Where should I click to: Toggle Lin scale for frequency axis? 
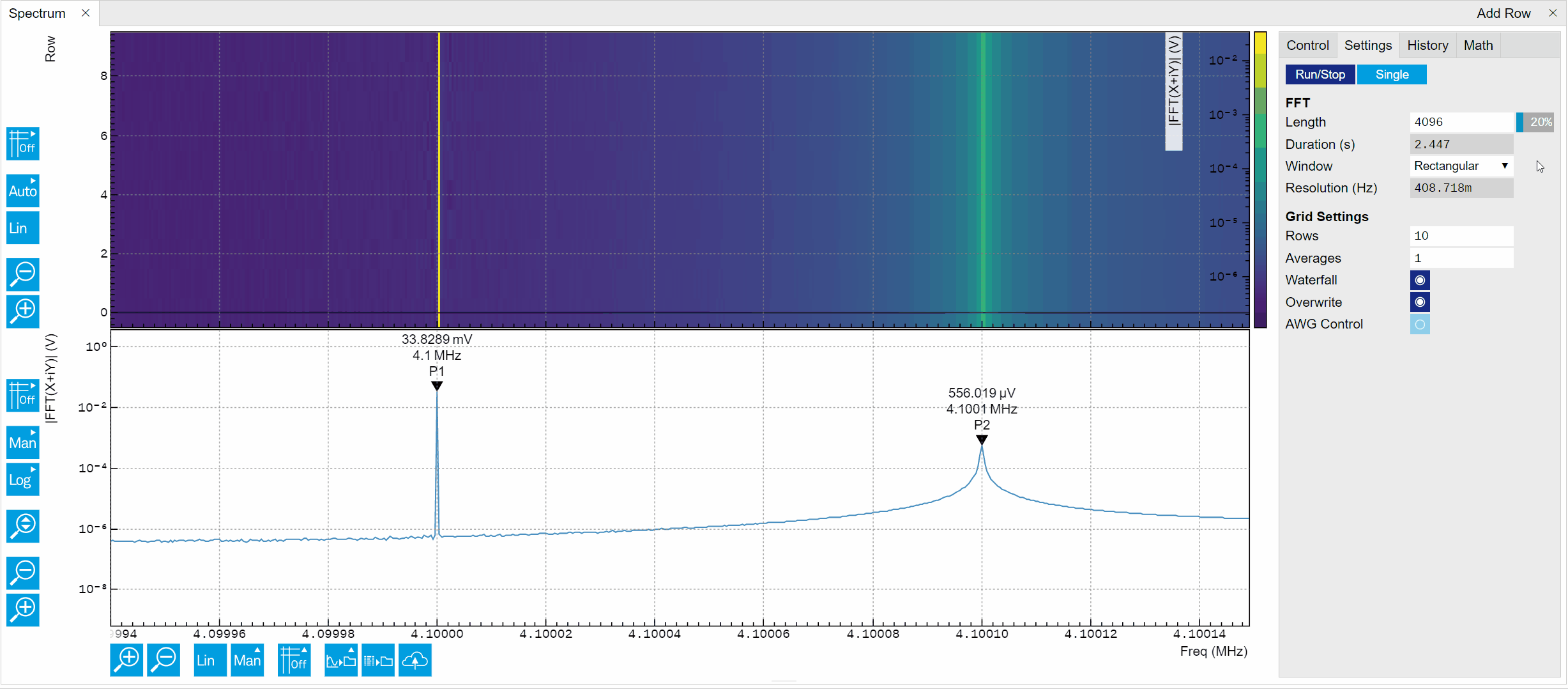(x=210, y=660)
